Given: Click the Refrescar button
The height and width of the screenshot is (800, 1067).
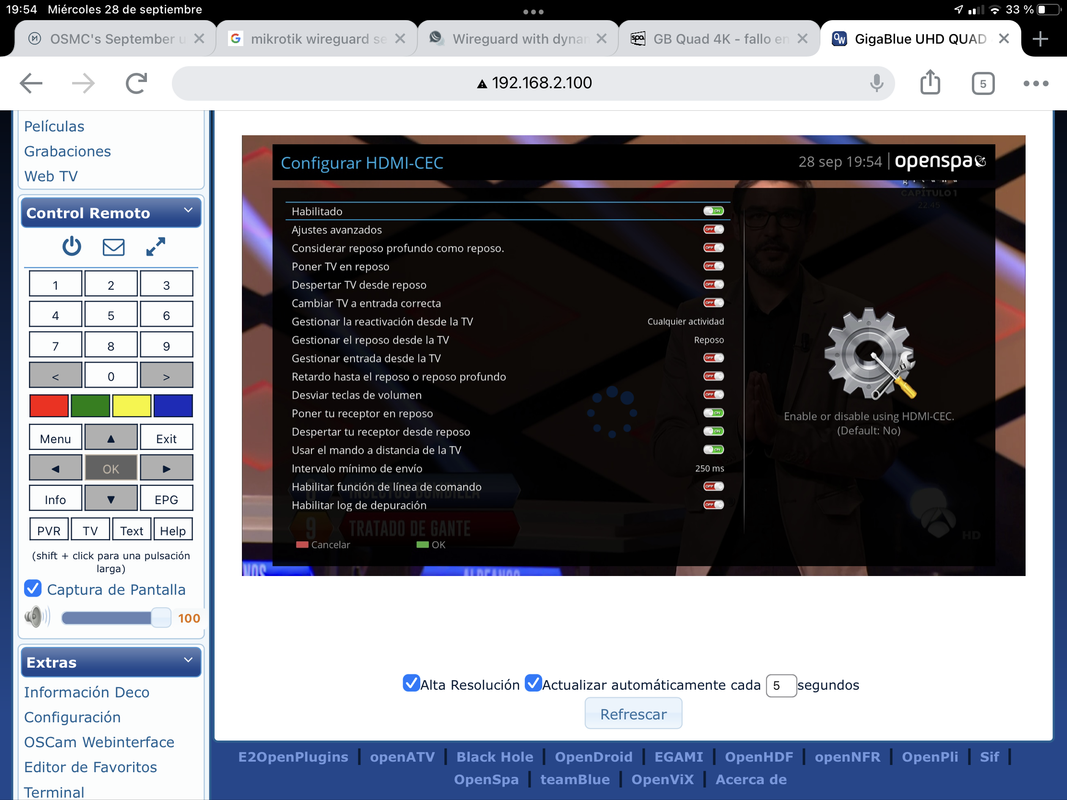Looking at the screenshot, I should [633, 714].
